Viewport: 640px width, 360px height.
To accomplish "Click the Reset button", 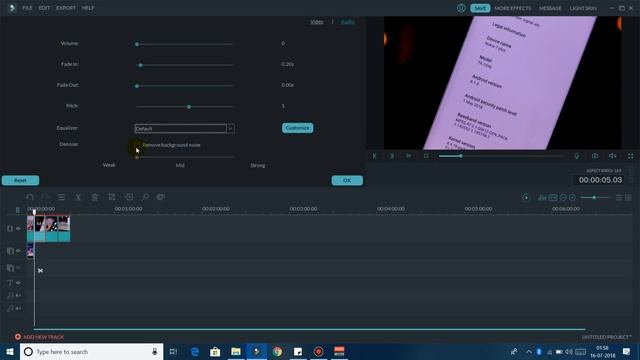I will (20, 180).
